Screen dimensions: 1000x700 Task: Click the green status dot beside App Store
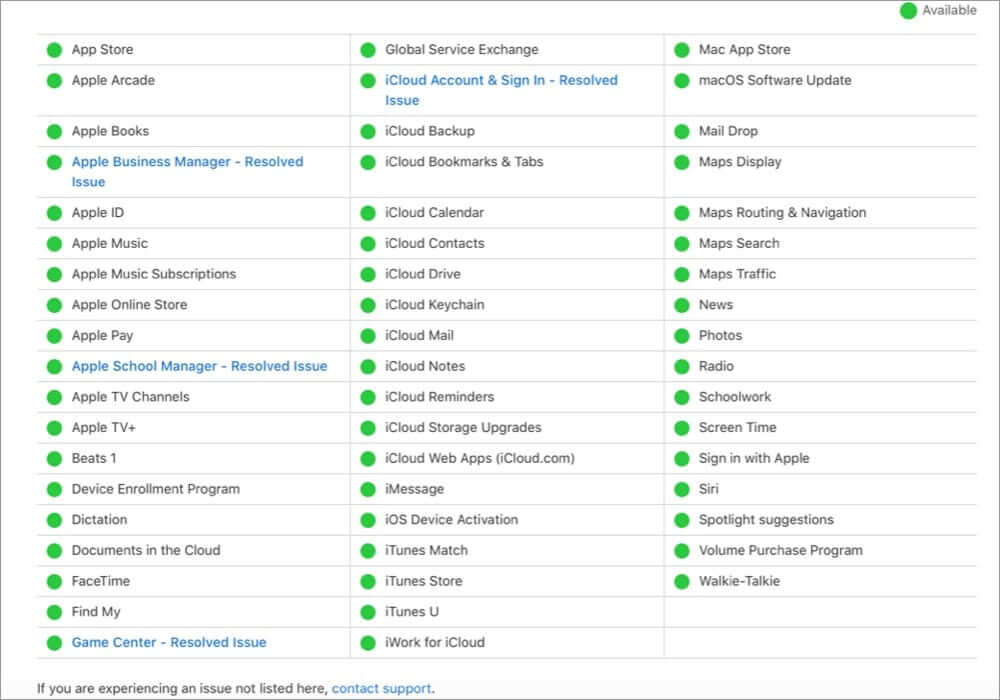(x=54, y=49)
